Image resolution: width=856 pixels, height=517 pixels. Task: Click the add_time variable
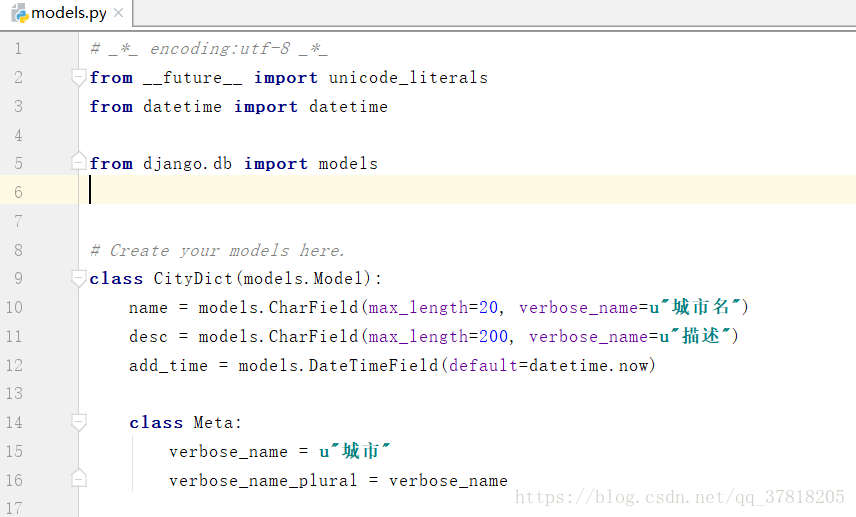pos(168,365)
